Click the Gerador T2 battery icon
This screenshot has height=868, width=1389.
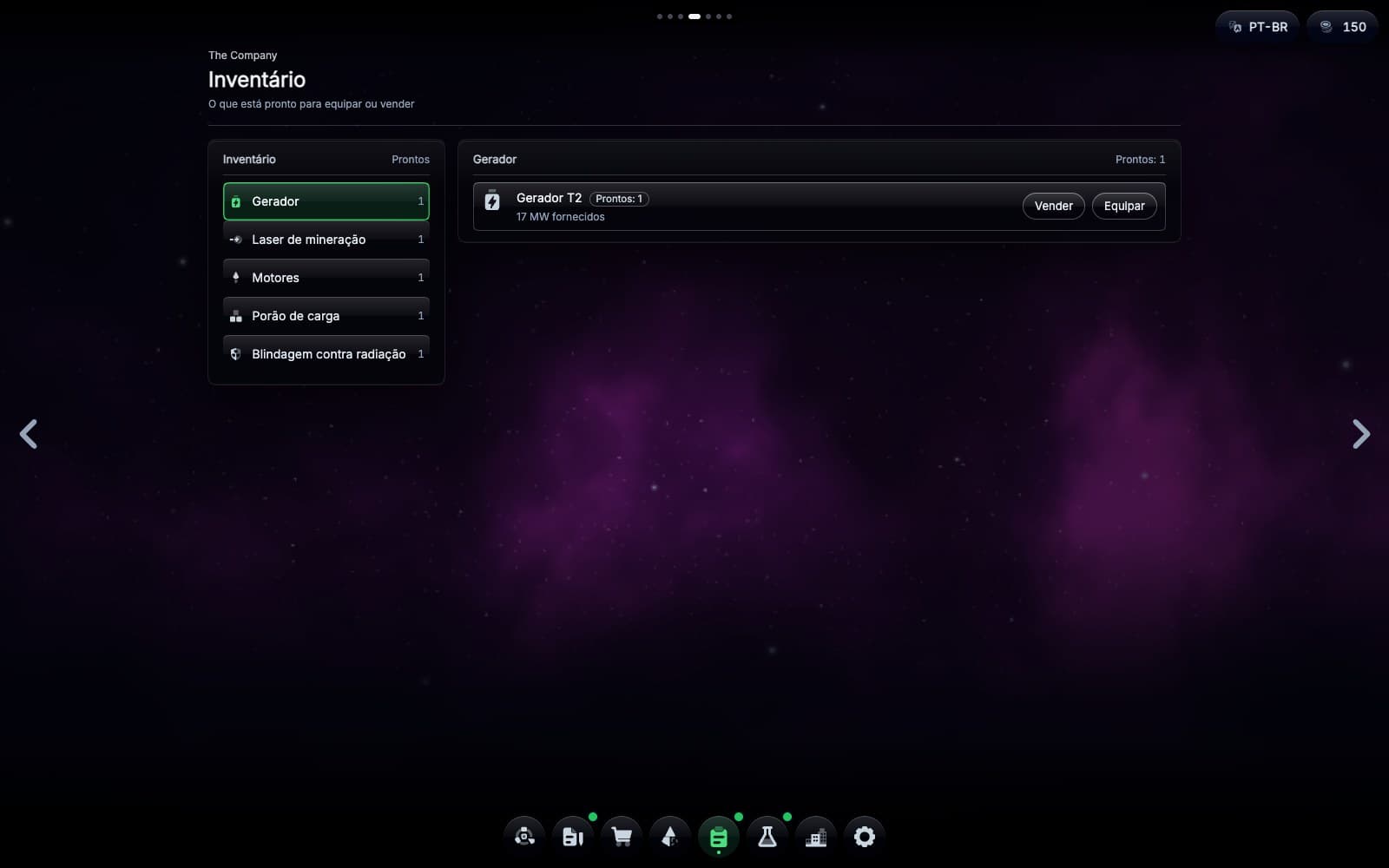tap(492, 201)
